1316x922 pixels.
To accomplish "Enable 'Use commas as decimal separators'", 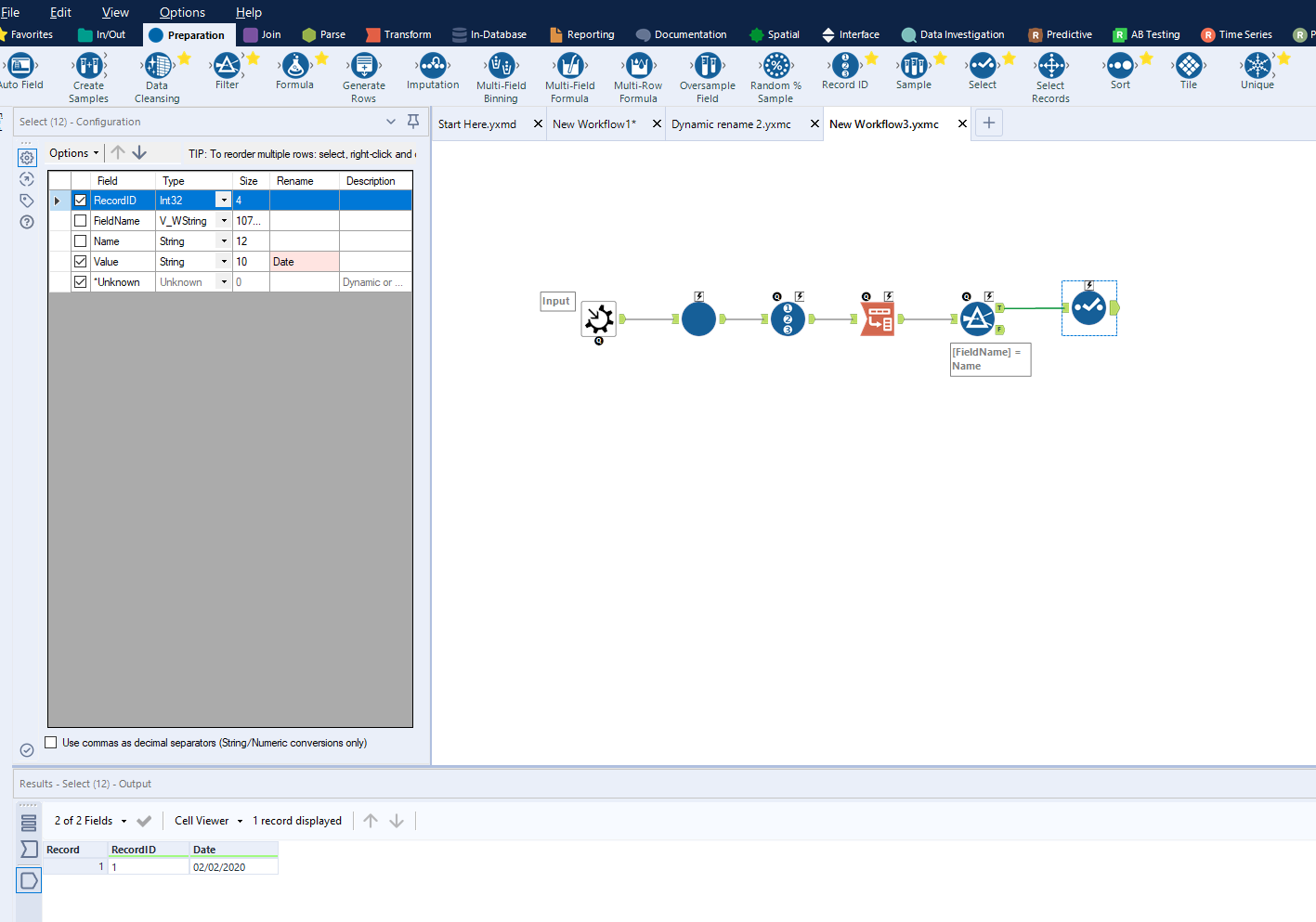I will [51, 742].
